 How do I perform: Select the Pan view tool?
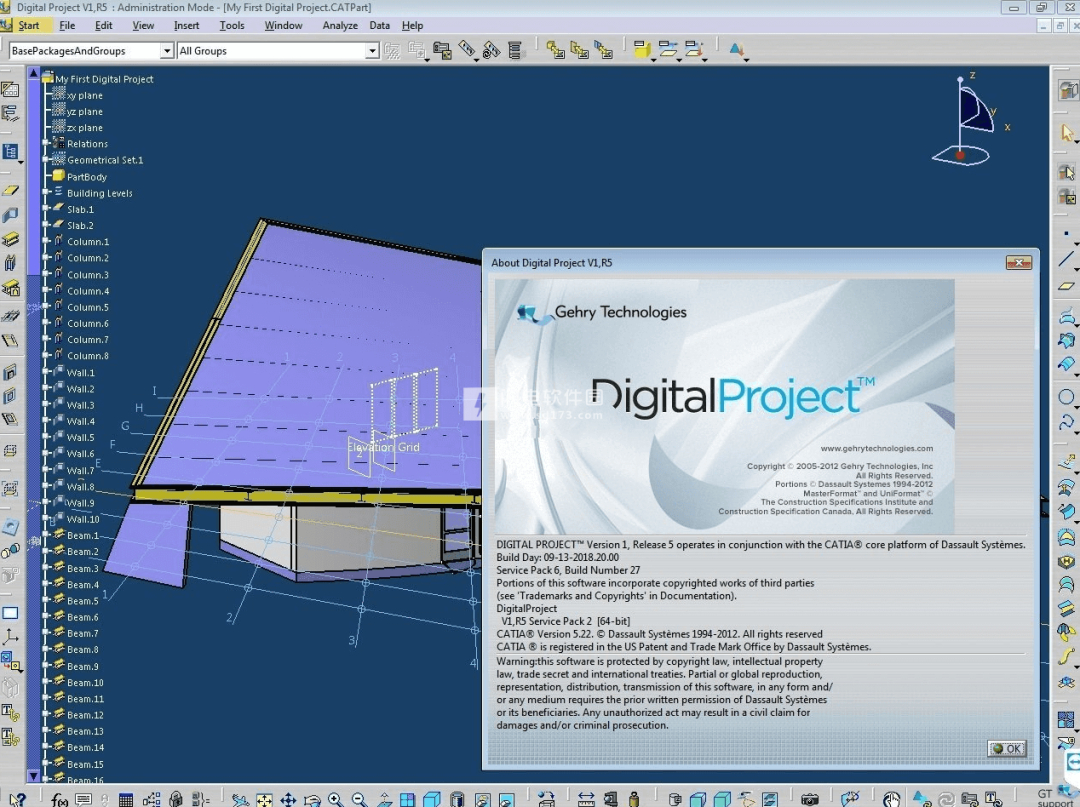[288, 799]
